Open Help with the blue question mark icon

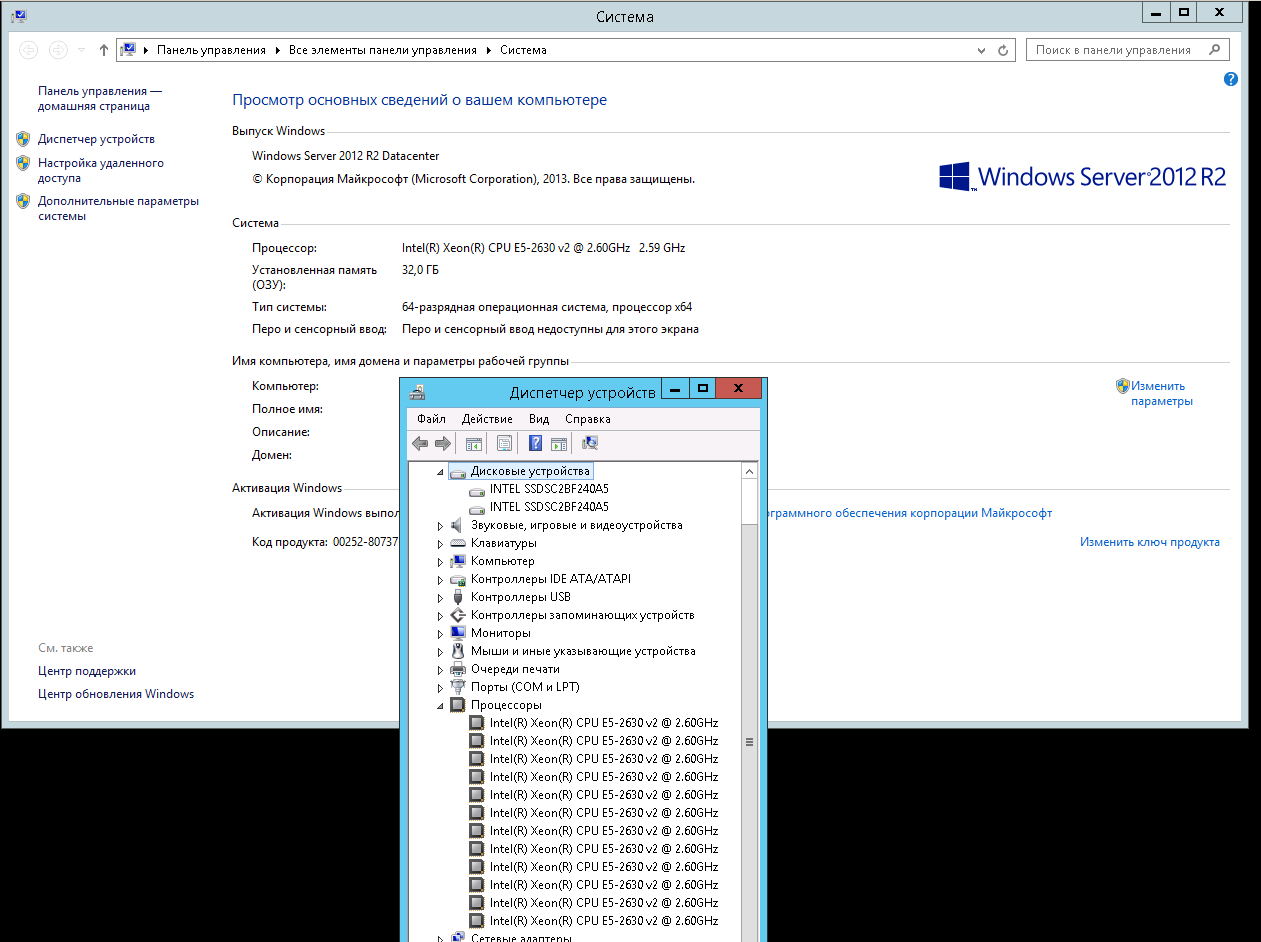(x=1231, y=79)
